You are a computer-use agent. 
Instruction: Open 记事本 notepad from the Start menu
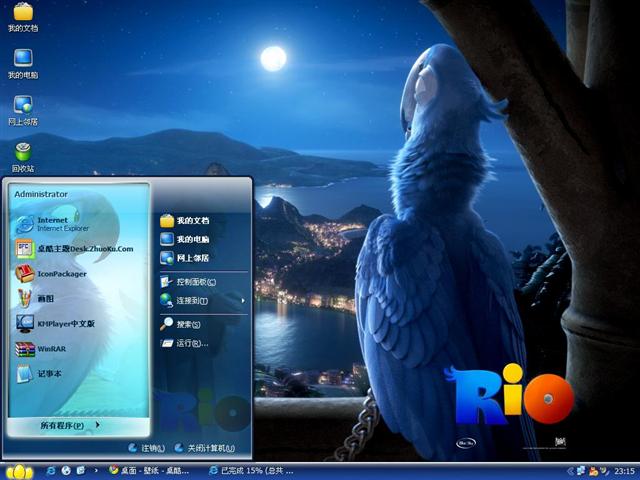[39, 374]
